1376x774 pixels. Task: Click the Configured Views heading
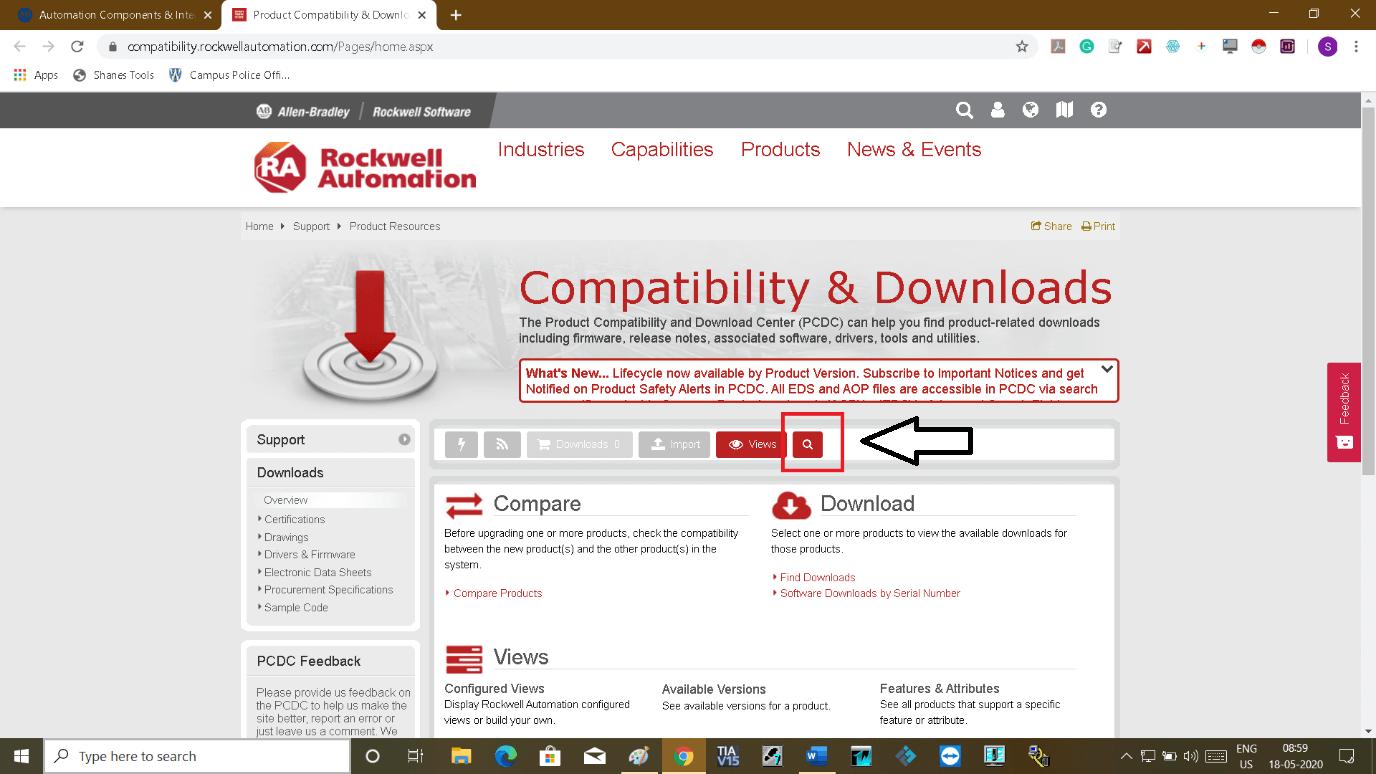coord(494,688)
